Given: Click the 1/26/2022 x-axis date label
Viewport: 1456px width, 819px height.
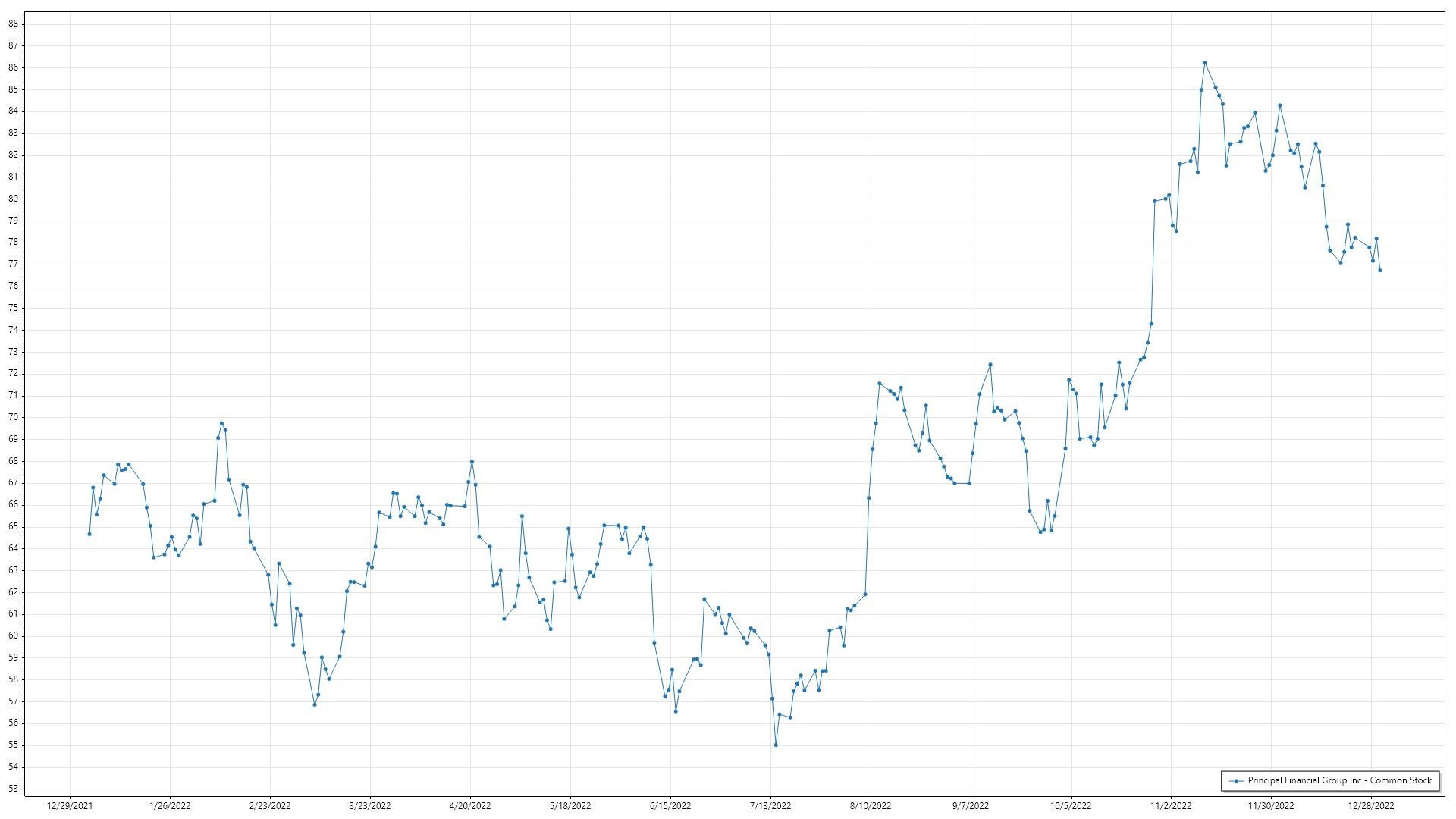Looking at the screenshot, I should click(170, 806).
